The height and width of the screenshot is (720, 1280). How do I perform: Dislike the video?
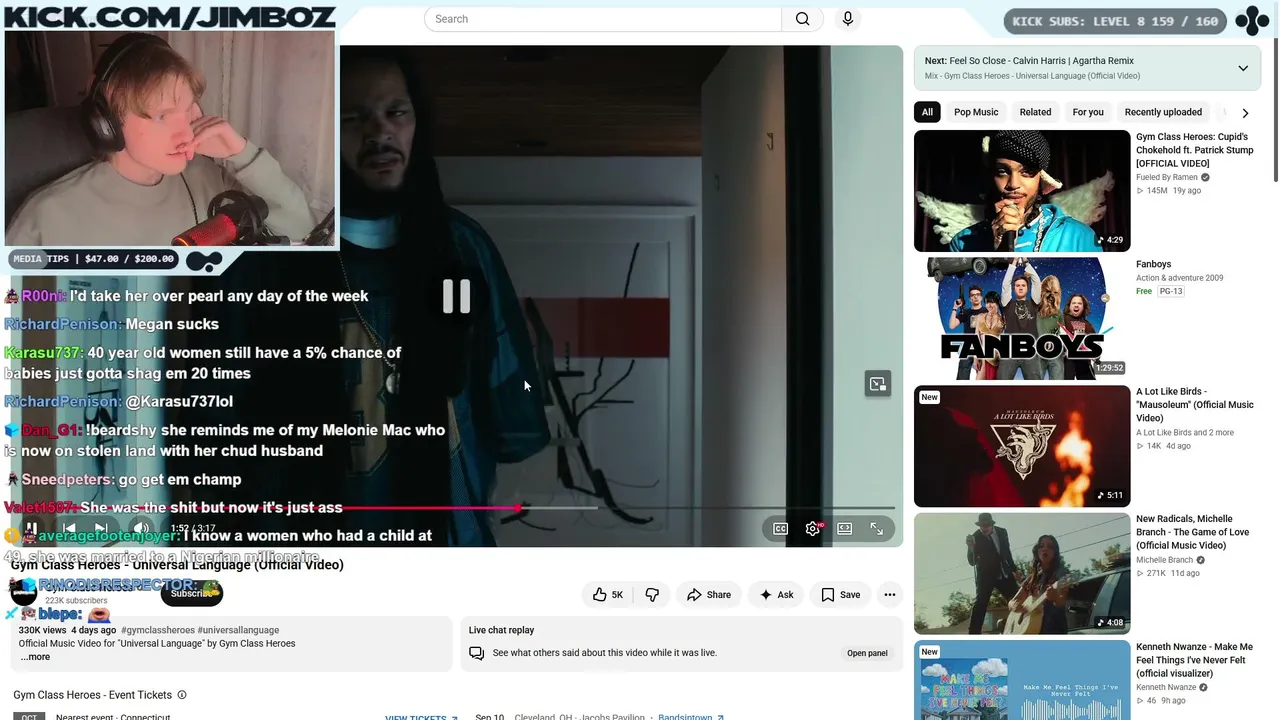click(652, 595)
